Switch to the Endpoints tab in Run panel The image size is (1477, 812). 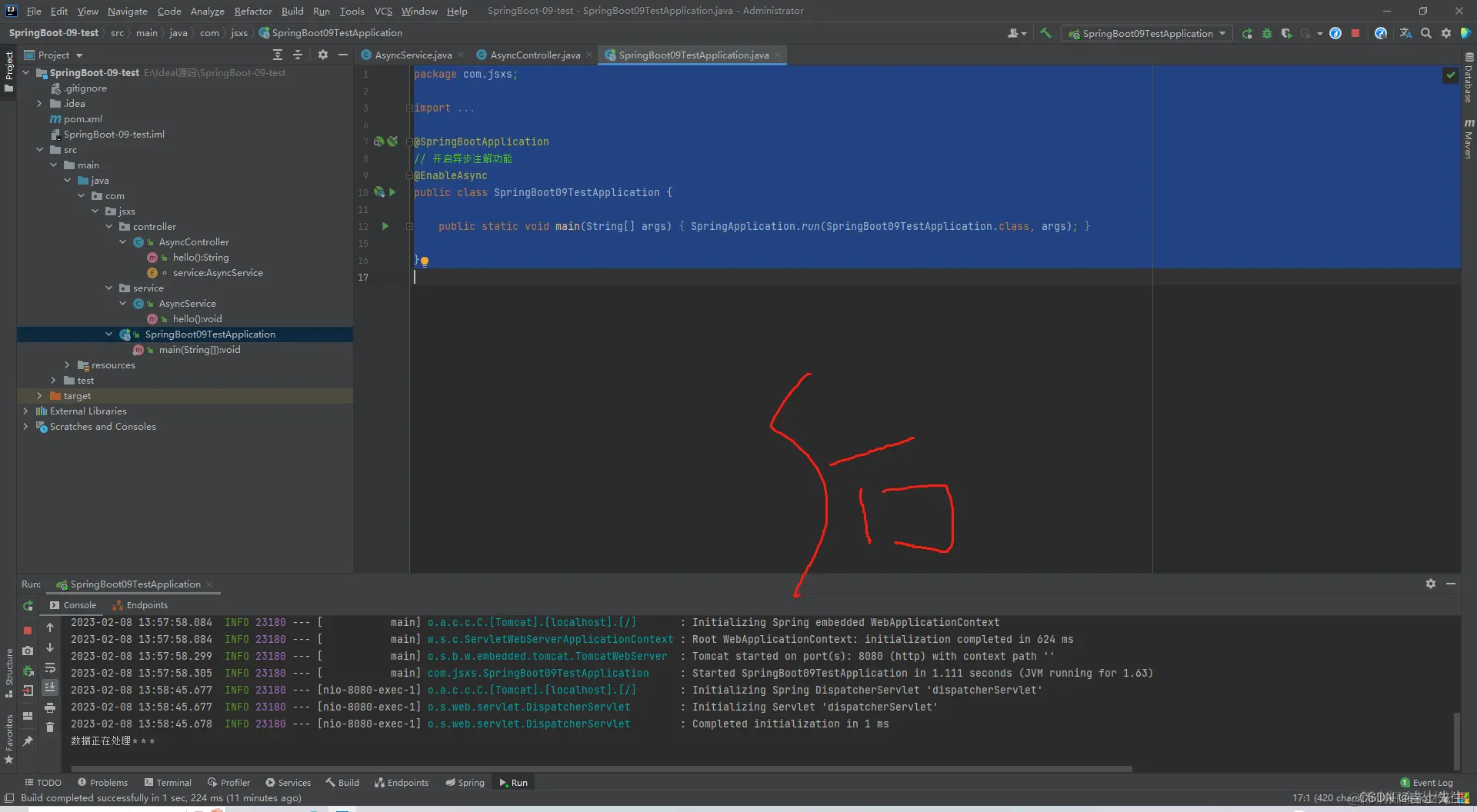pyautogui.click(x=140, y=605)
